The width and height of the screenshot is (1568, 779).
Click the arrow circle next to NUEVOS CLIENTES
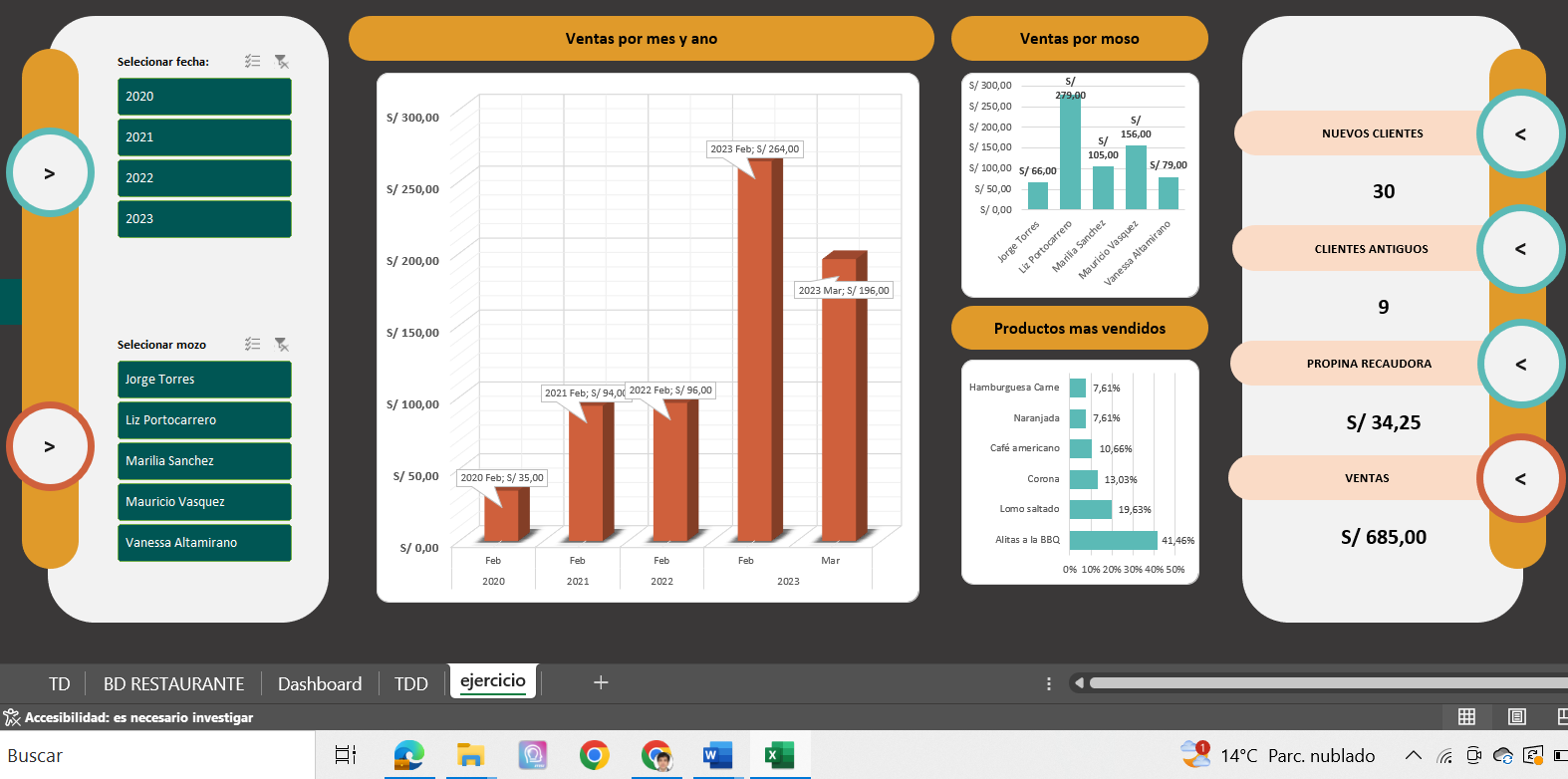1520,134
